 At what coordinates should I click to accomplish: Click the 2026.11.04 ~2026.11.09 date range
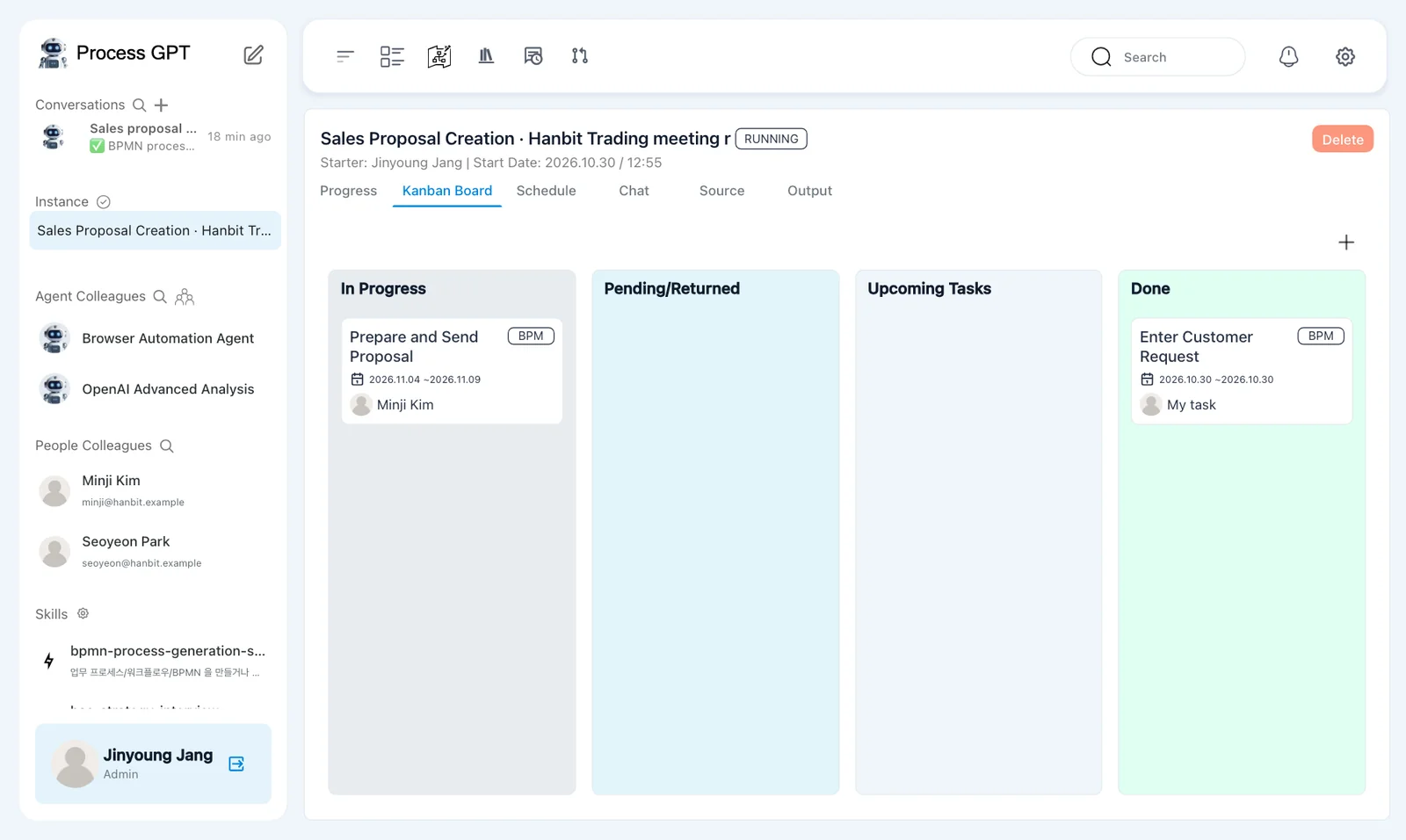coord(424,380)
